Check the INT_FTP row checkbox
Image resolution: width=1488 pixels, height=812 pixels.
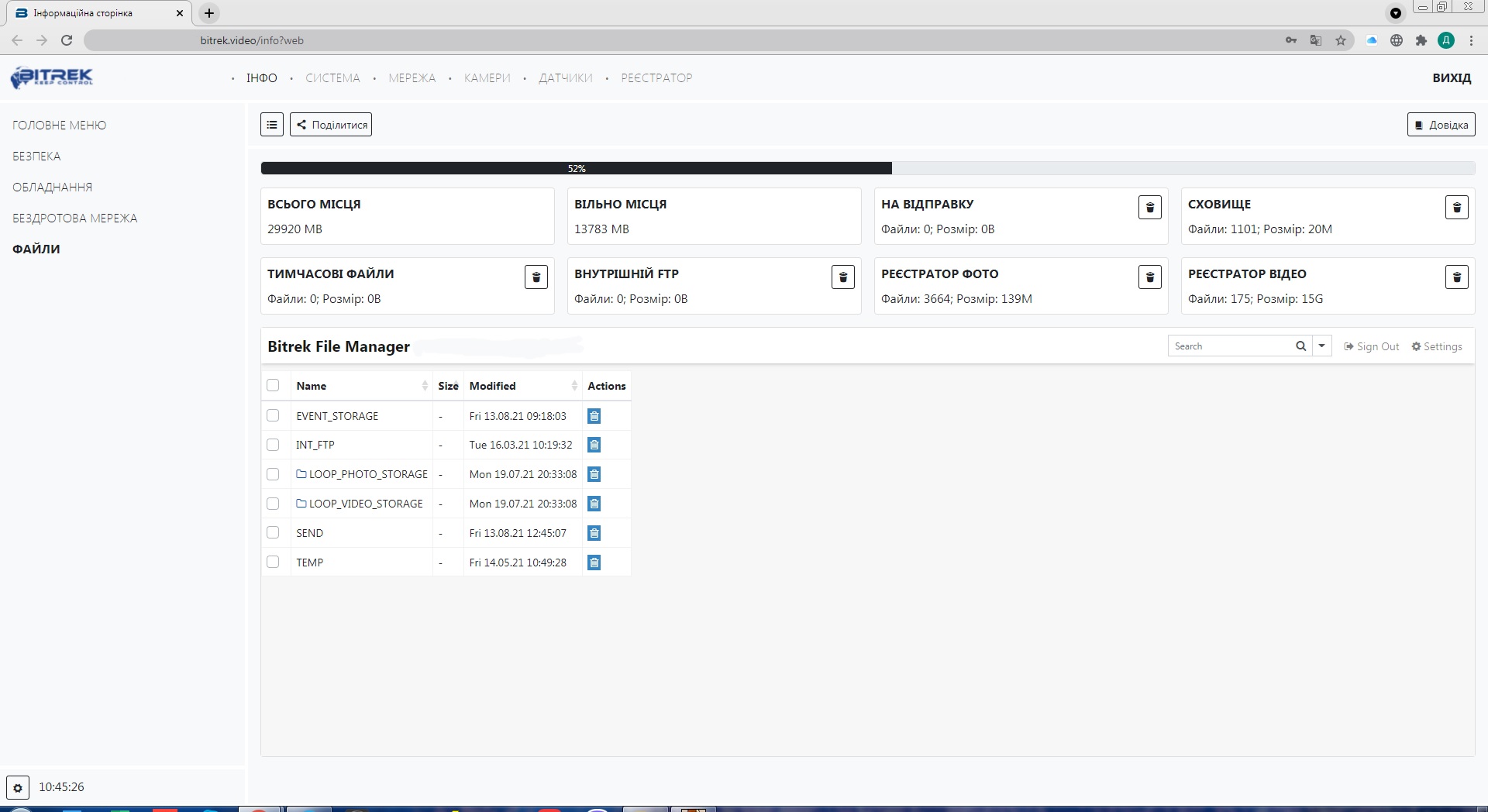[x=273, y=445]
